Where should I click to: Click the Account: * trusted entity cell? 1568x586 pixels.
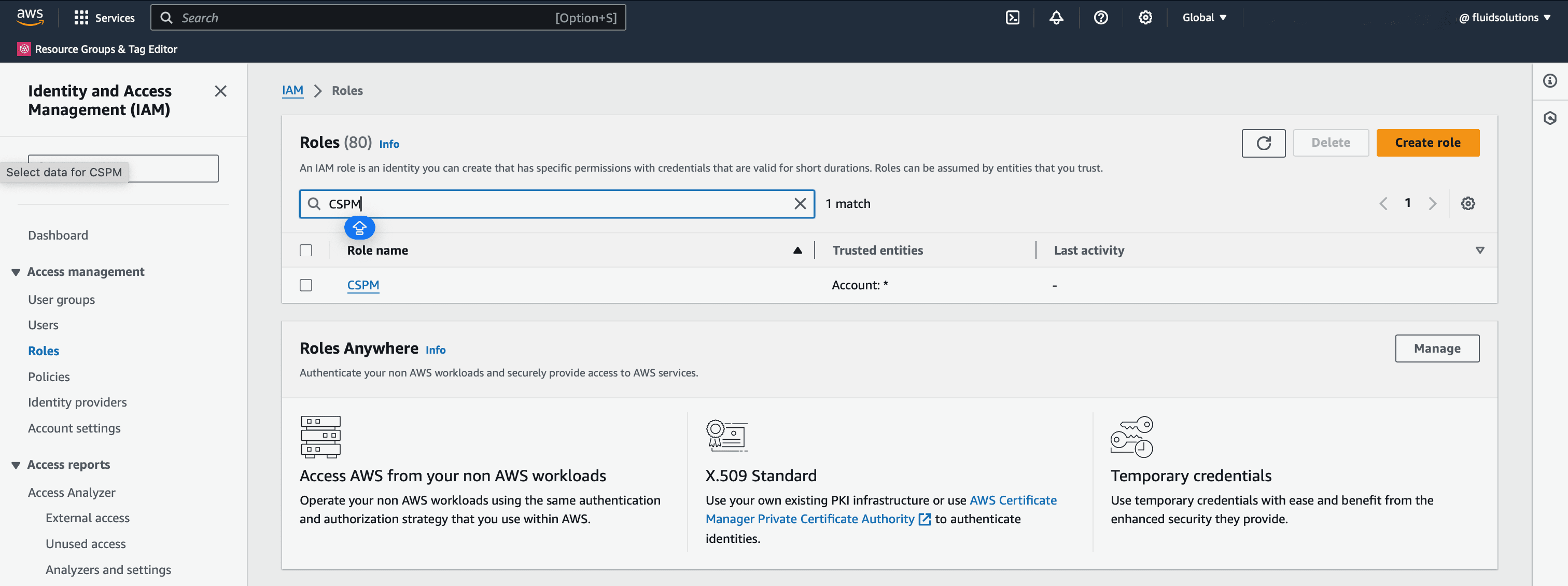[x=860, y=285]
